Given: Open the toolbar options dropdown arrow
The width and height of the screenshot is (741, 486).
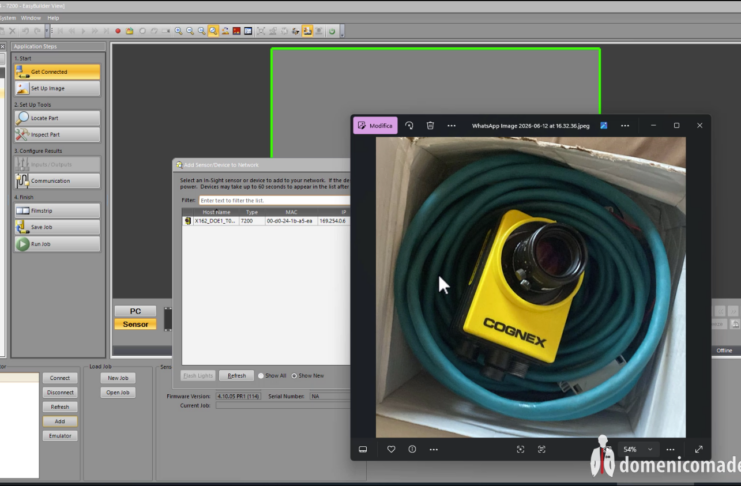Looking at the screenshot, I should (x=342, y=31).
